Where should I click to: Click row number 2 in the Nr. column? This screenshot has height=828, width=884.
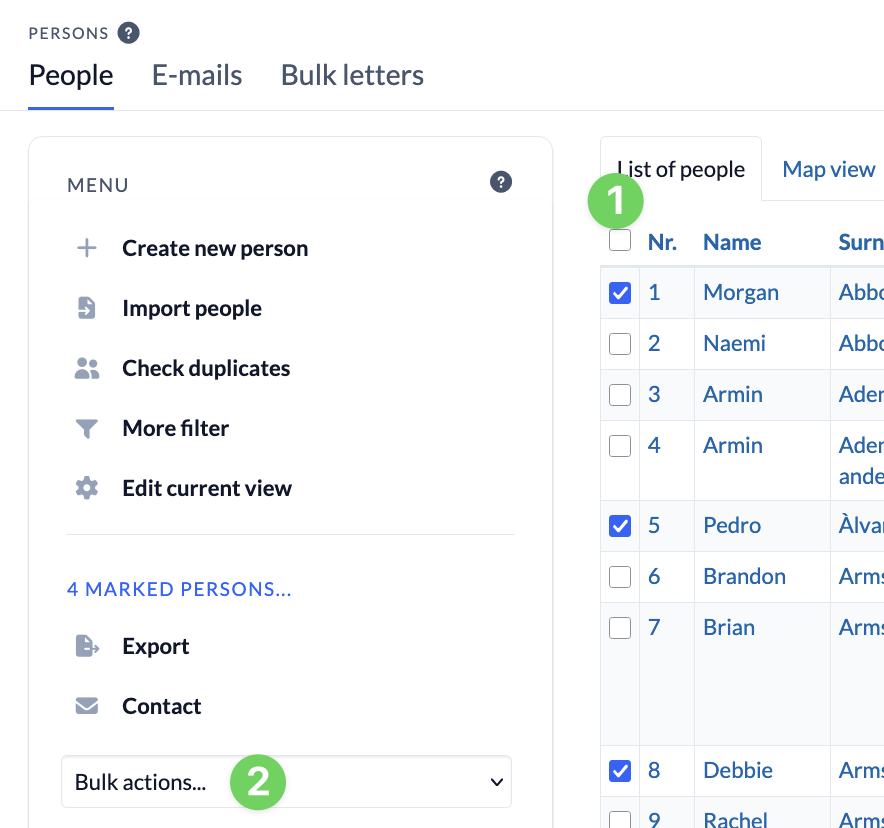(654, 343)
